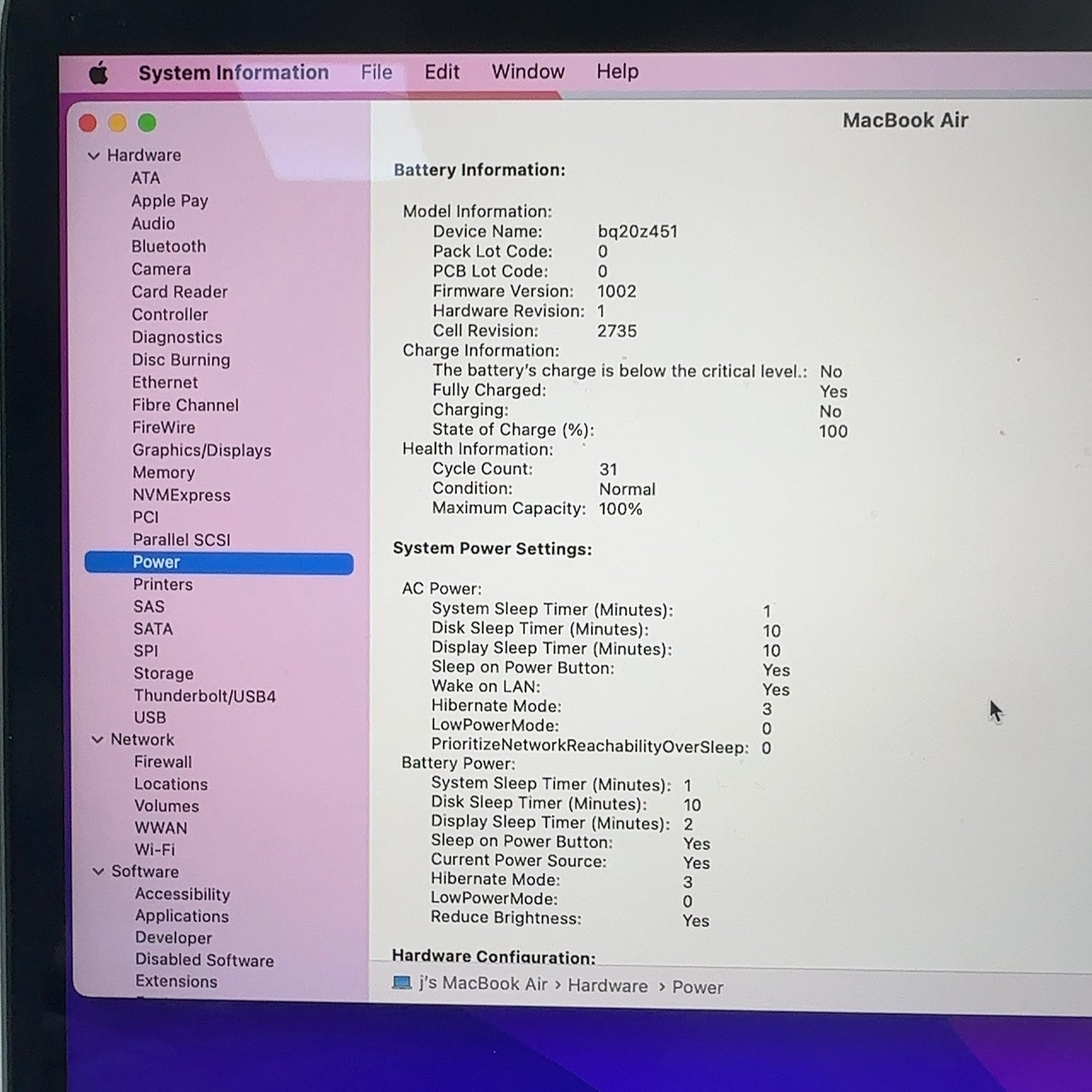Select Applications under Software
Viewport: 1092px width, 1092px height.
click(x=182, y=916)
